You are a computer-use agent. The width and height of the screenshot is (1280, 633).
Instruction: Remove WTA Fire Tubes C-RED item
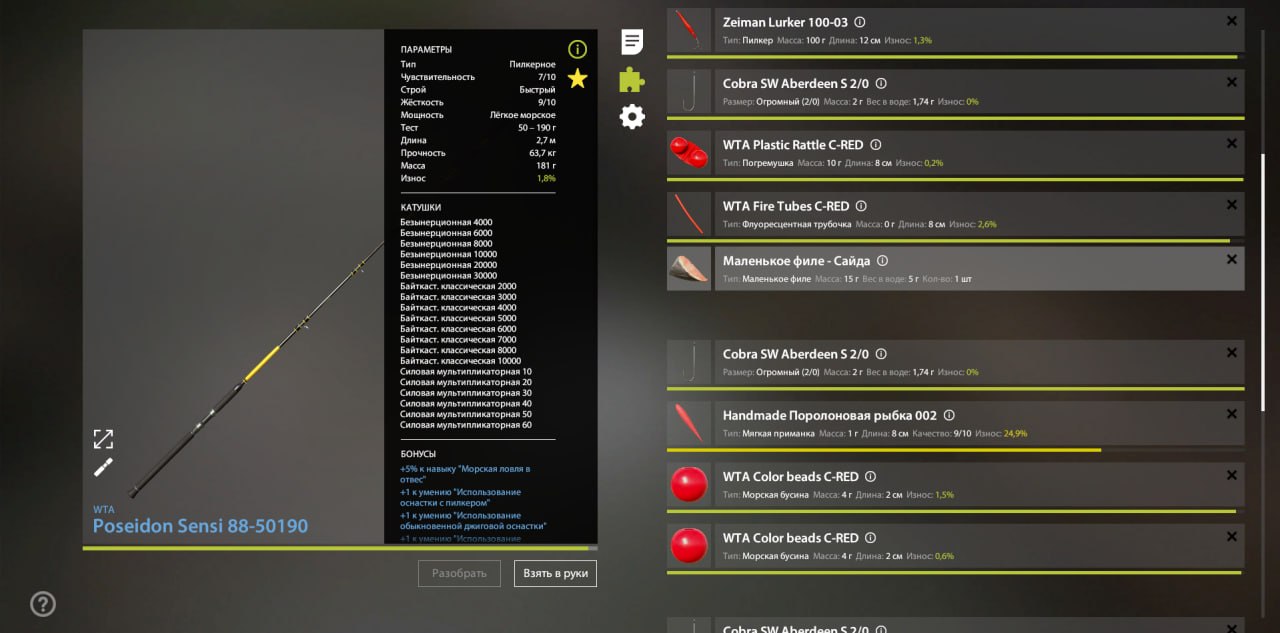[x=1231, y=205]
